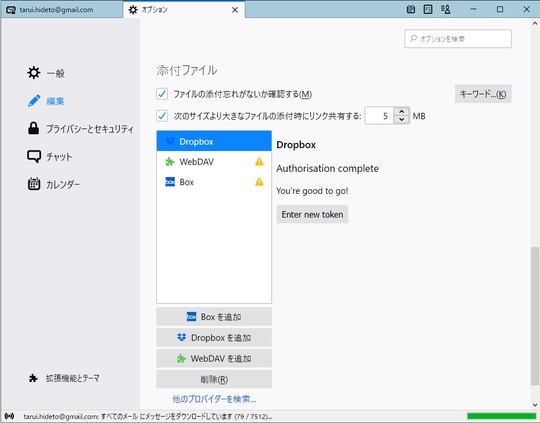Screen dimensions: 540x423
Task: Click the green WebDAV puzzle icon in list
Action: pos(170,162)
